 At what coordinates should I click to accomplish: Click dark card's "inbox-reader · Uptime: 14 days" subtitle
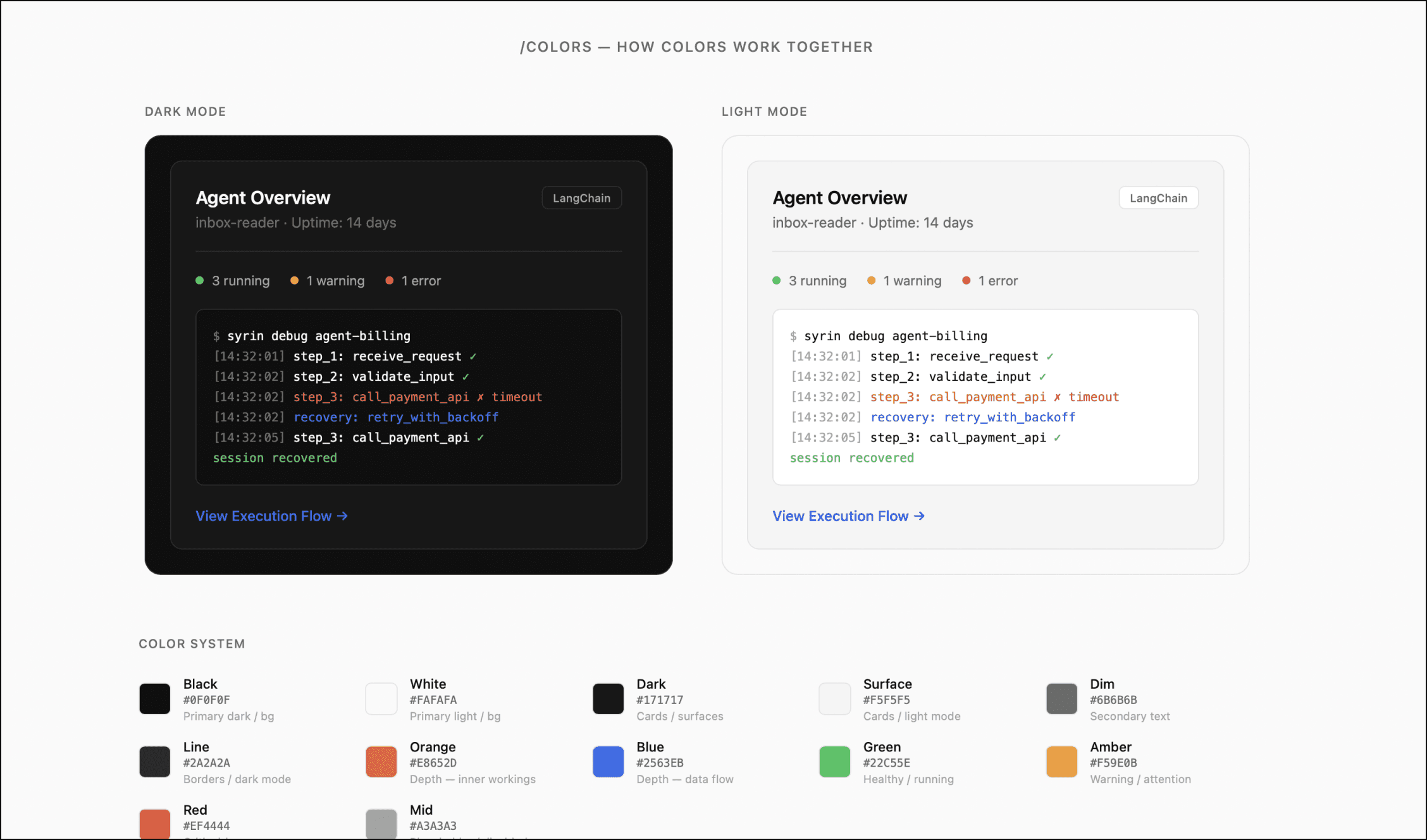(x=295, y=223)
